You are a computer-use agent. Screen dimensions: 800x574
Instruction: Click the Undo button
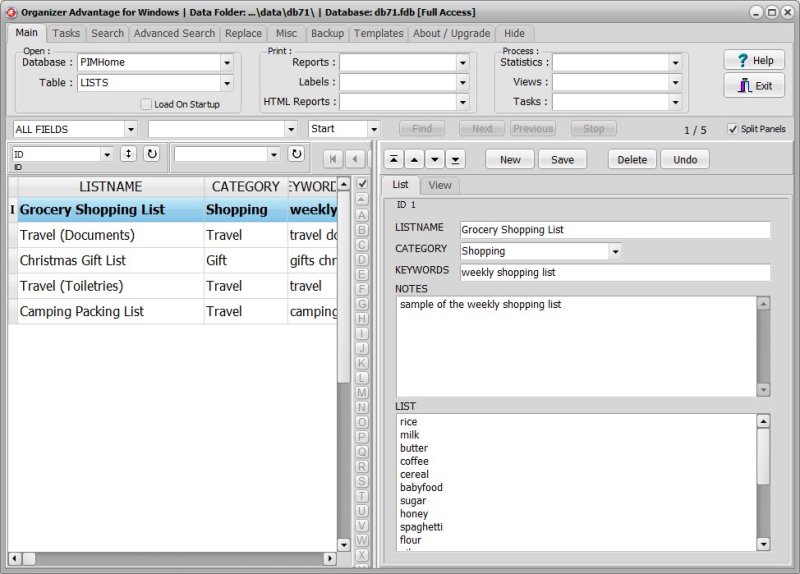point(685,160)
